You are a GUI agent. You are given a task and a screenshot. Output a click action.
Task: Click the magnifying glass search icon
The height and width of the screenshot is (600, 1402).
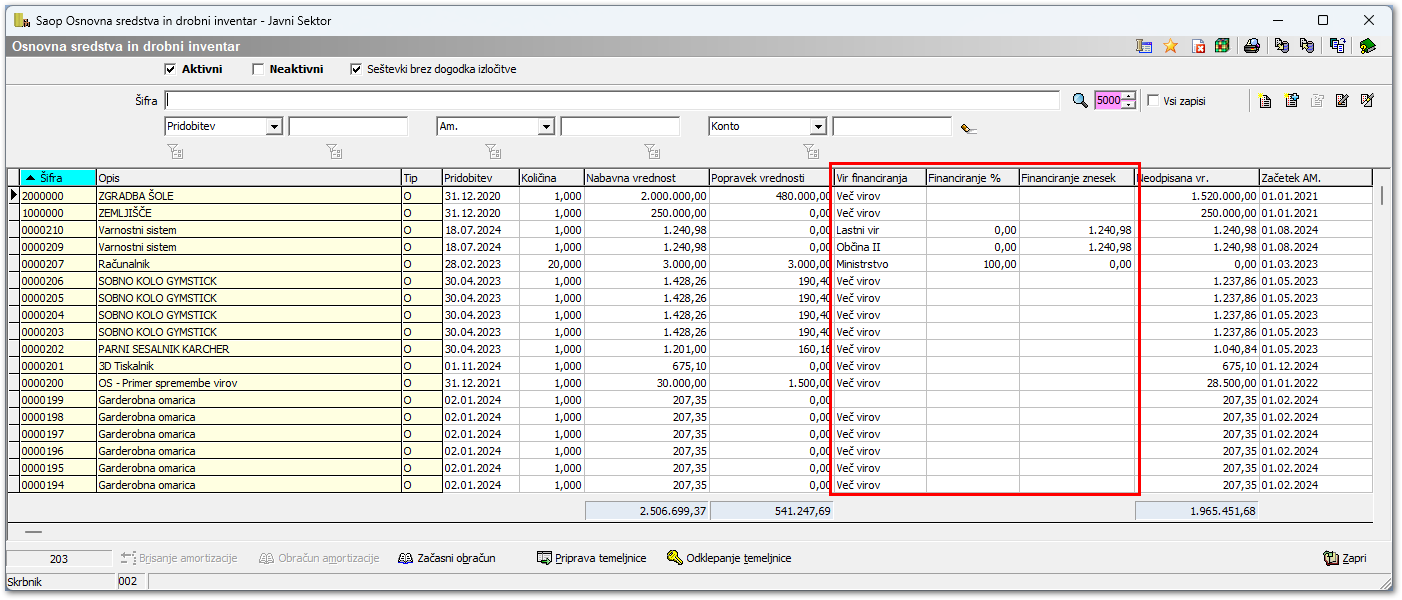1079,100
